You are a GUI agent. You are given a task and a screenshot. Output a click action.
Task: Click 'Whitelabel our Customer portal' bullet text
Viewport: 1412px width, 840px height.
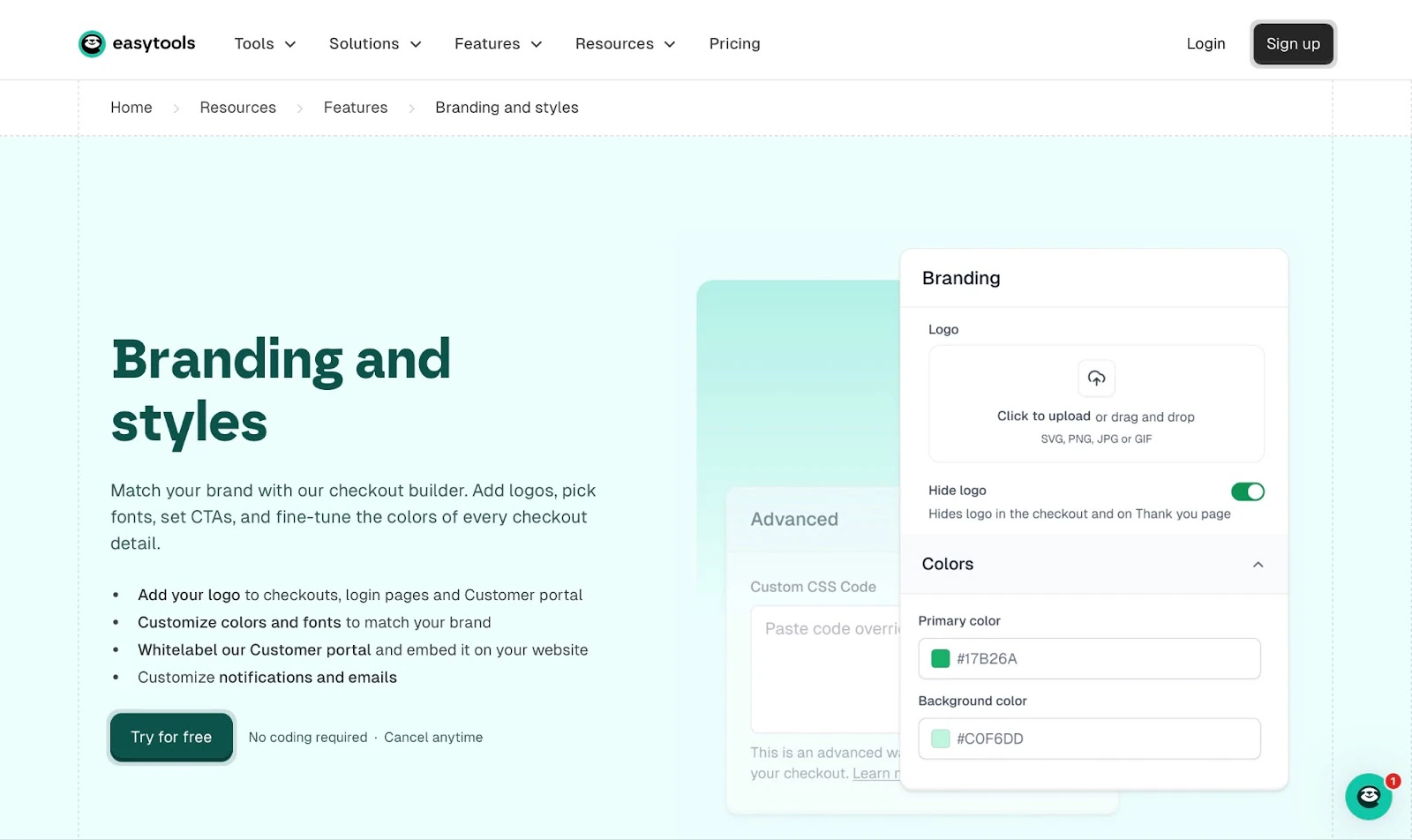tap(254, 650)
